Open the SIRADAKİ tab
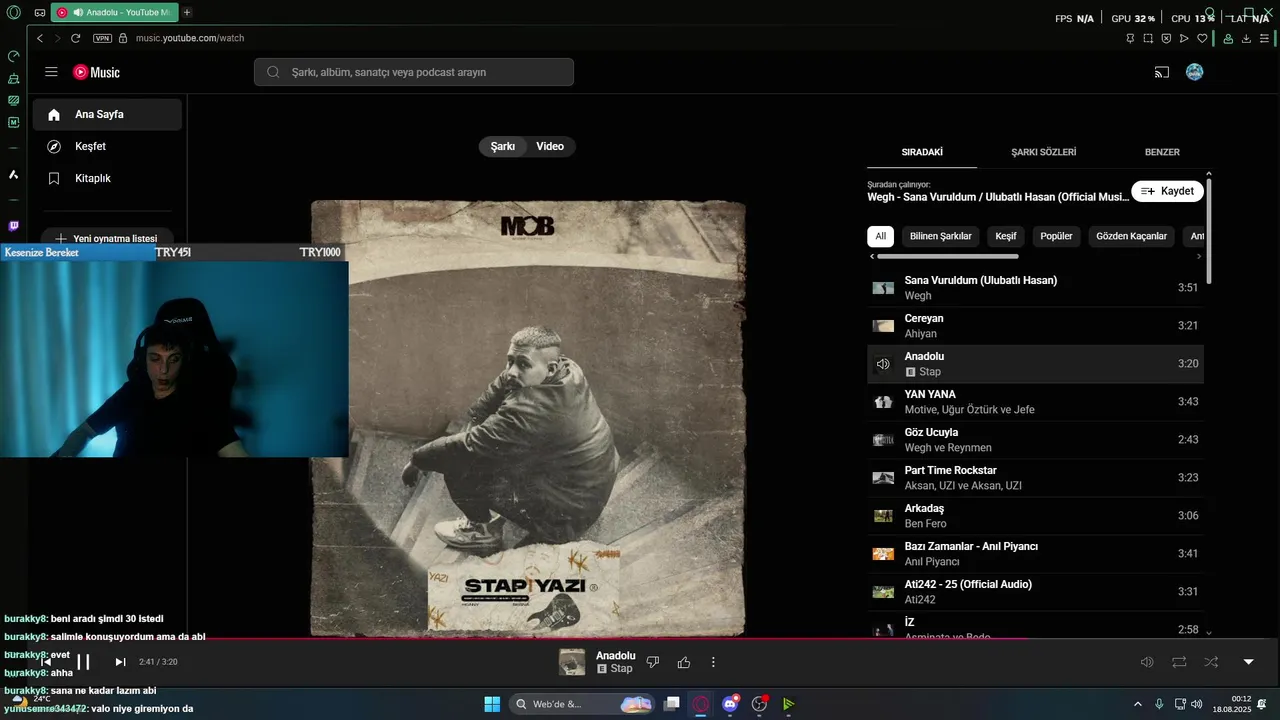1280x720 pixels. pyautogui.click(x=922, y=152)
